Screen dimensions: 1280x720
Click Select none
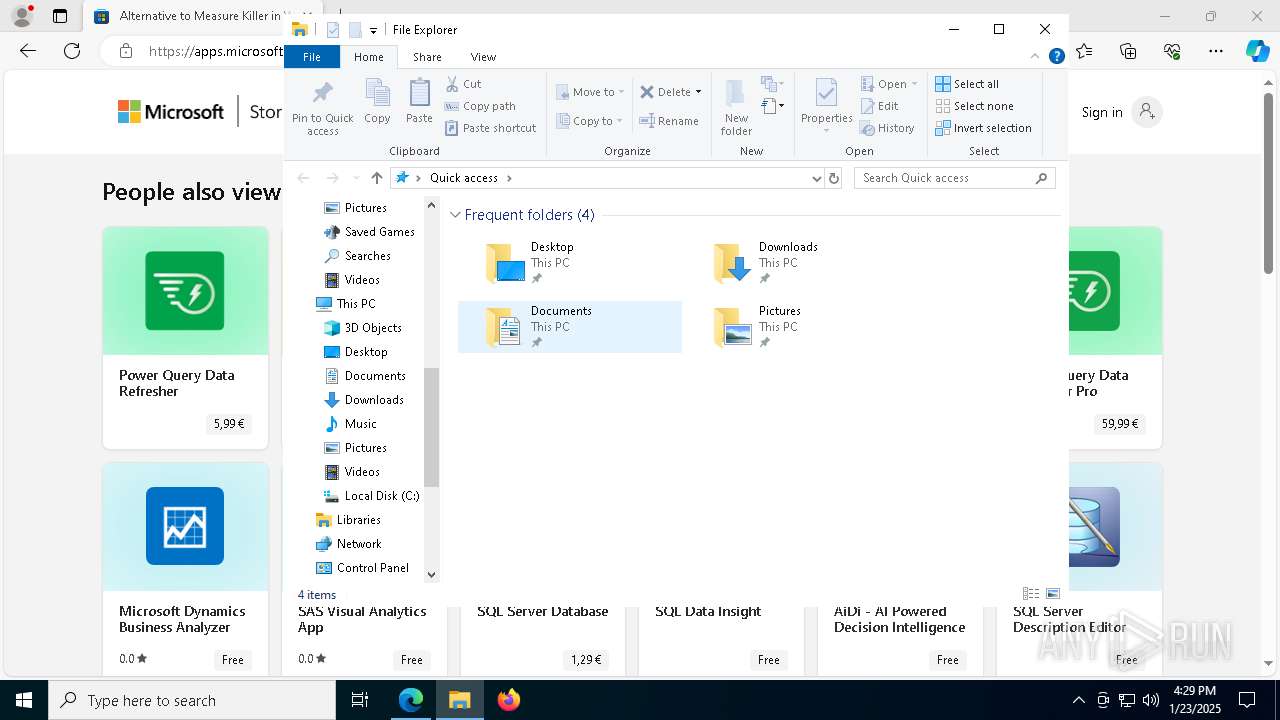[x=974, y=106]
